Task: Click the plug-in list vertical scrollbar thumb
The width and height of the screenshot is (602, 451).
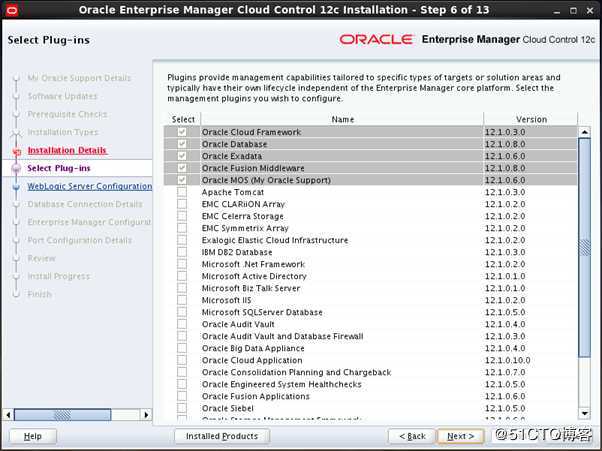Action: coord(584,248)
